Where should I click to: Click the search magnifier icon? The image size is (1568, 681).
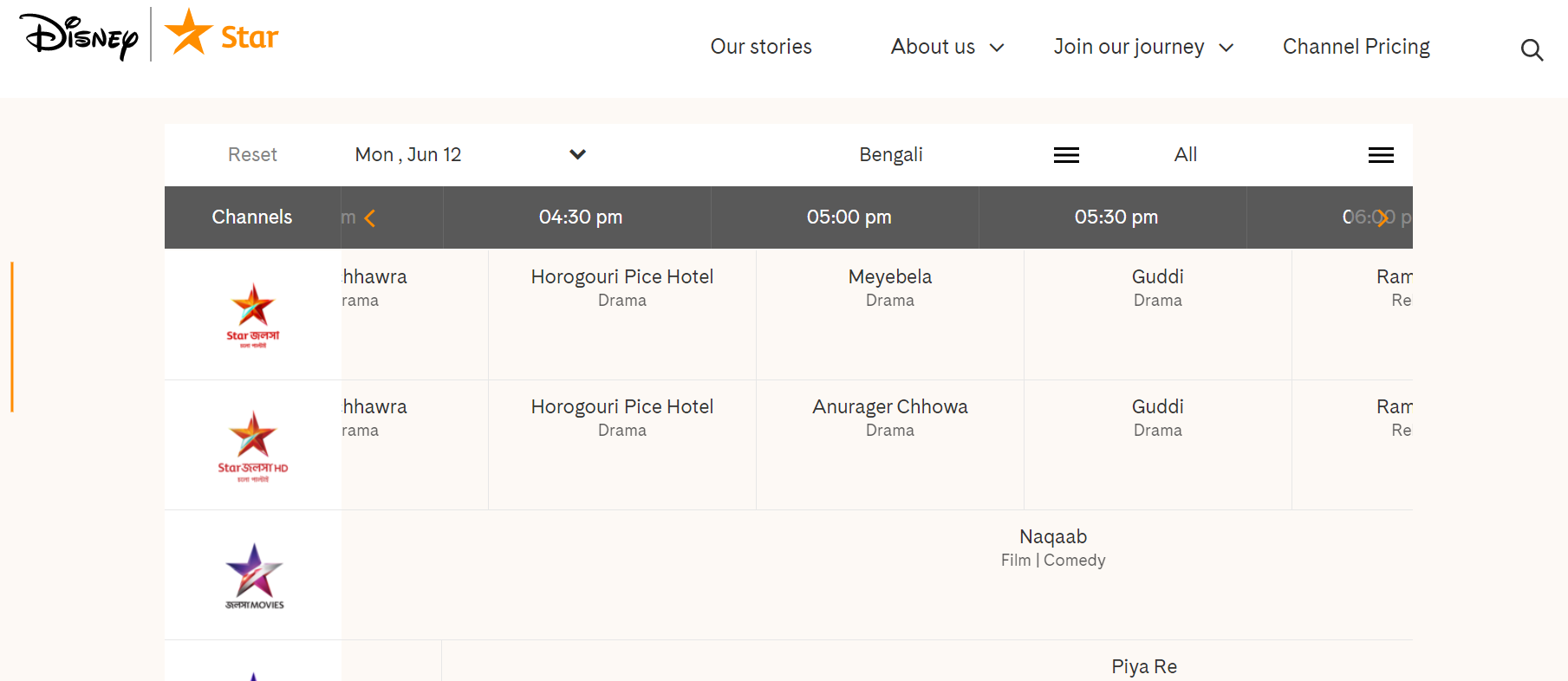coord(1532,50)
